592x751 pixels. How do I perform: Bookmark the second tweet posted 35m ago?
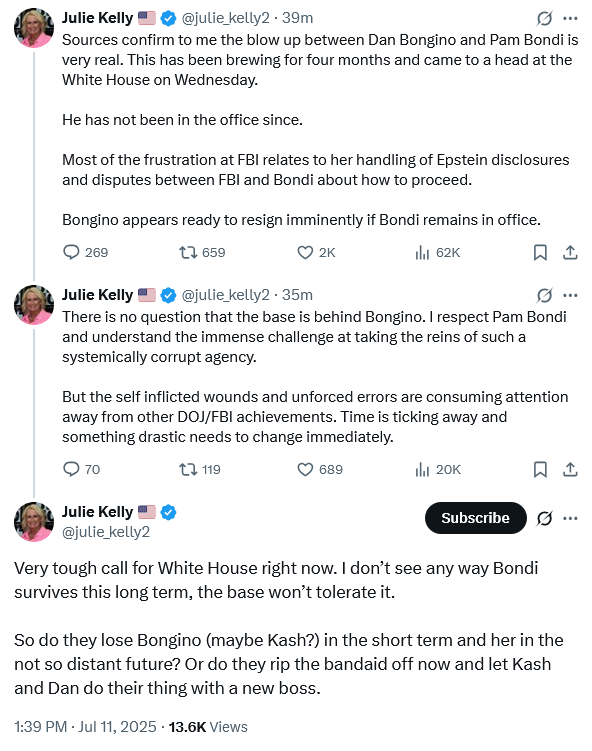540,469
